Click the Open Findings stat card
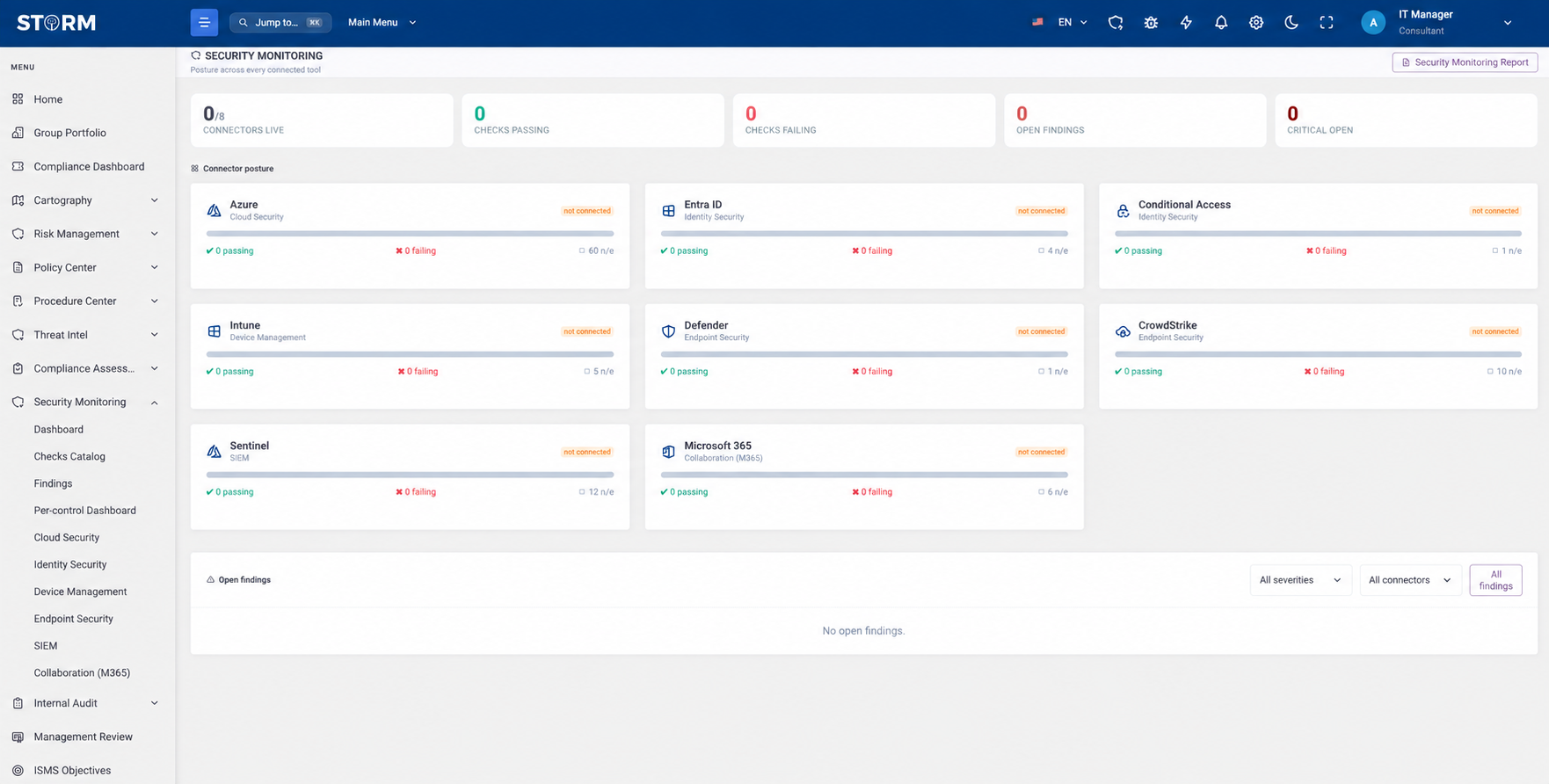 (x=1135, y=120)
